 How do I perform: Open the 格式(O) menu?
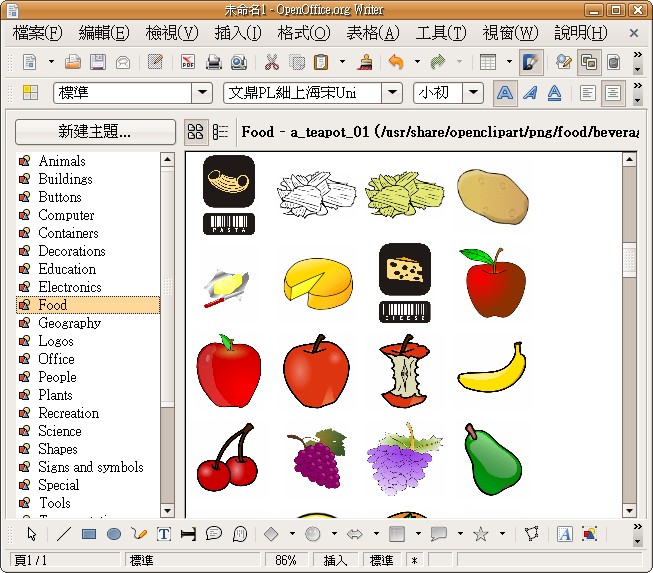pos(304,32)
